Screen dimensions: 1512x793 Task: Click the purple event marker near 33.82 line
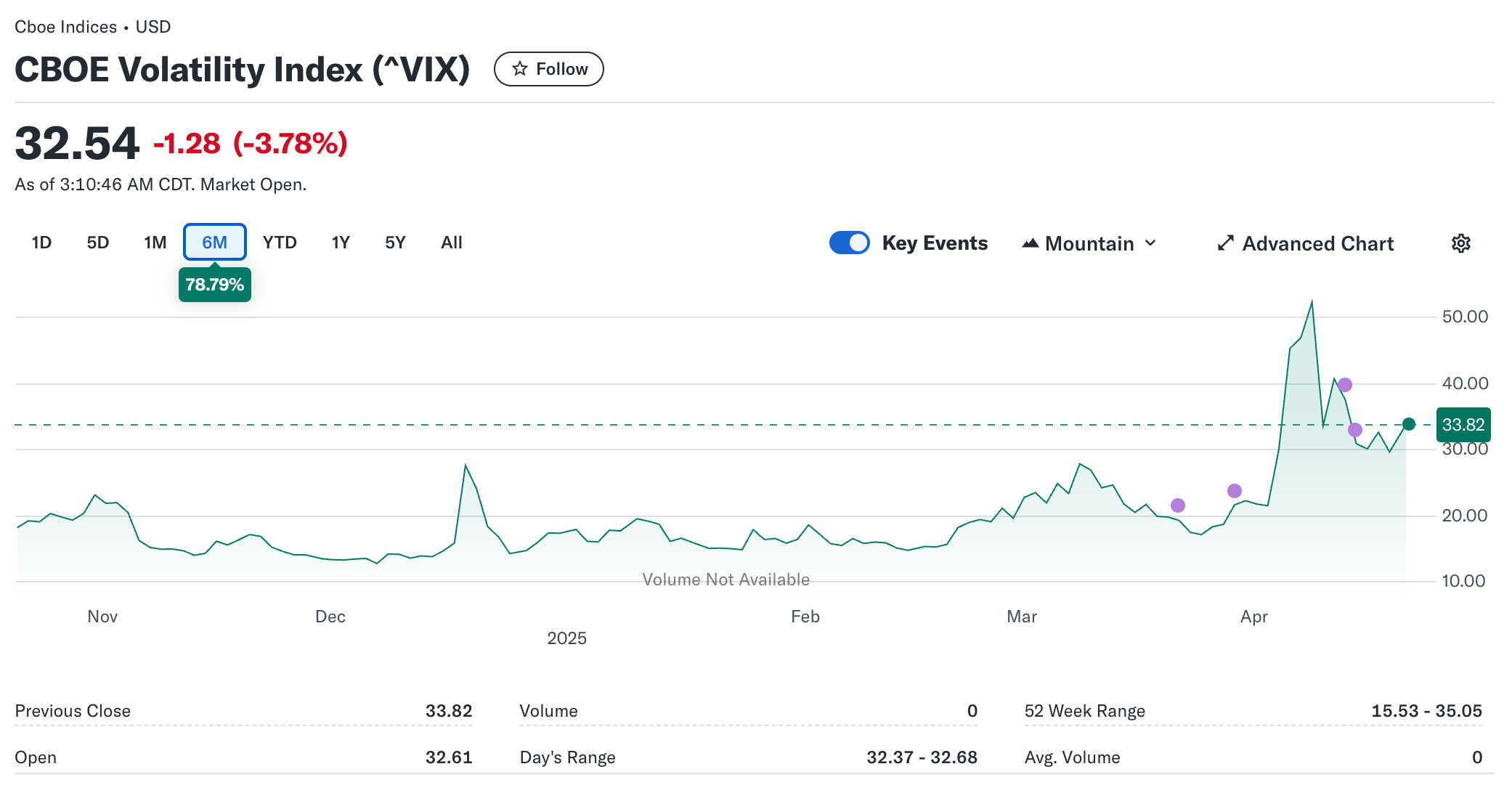[1354, 430]
